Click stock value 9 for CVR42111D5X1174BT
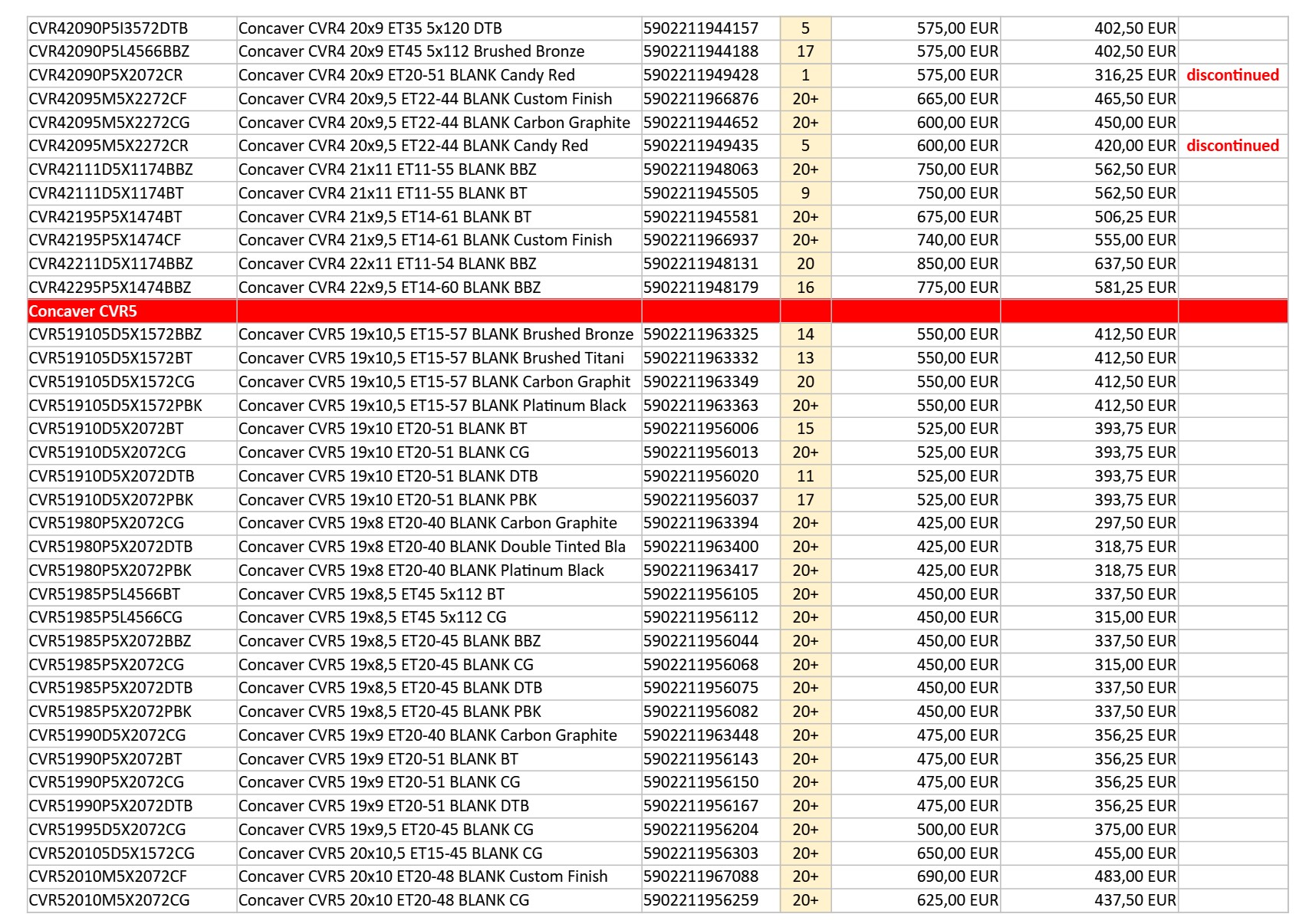The height and width of the screenshot is (924, 1309). (805, 193)
